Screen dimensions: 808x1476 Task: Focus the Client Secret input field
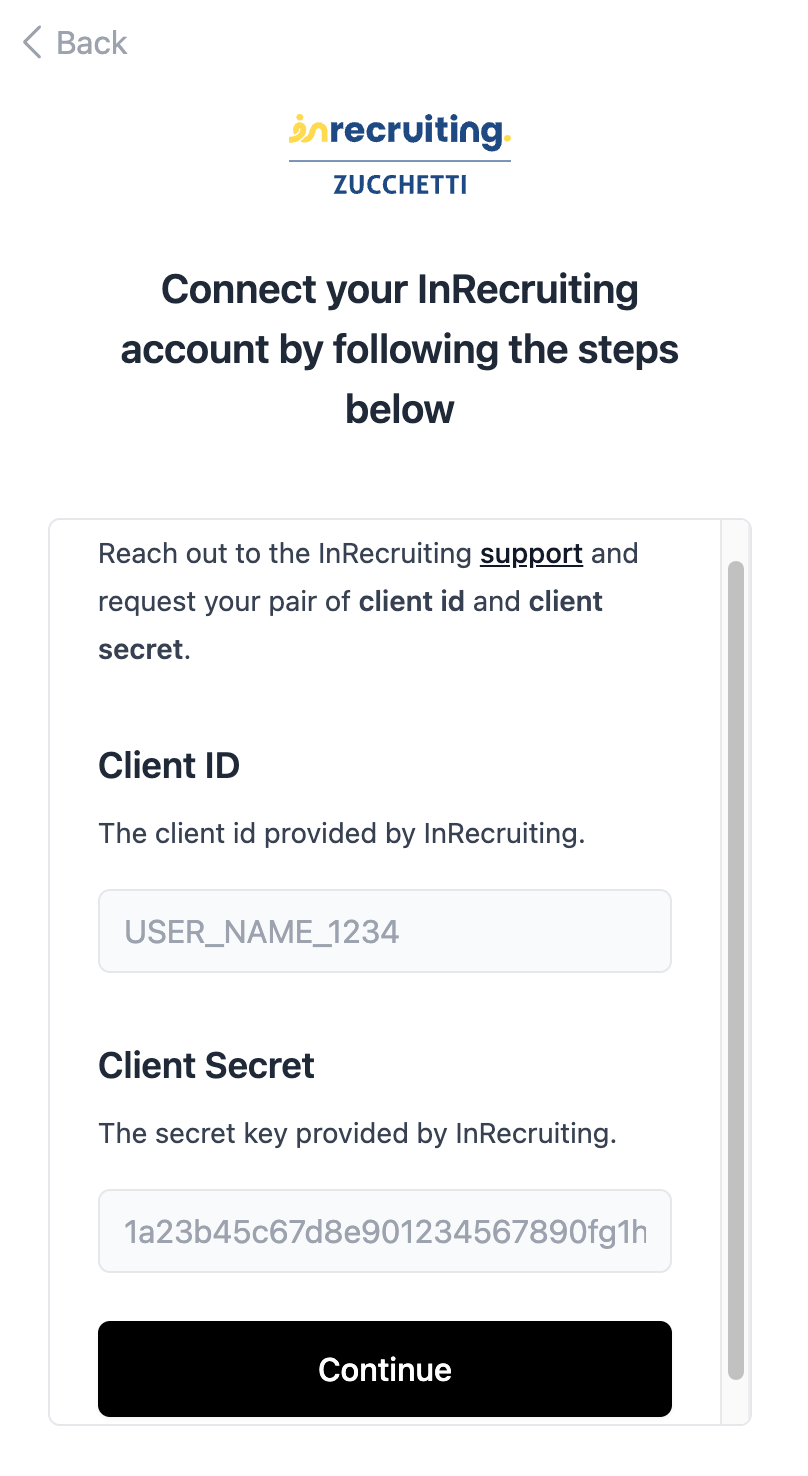[384, 1231]
